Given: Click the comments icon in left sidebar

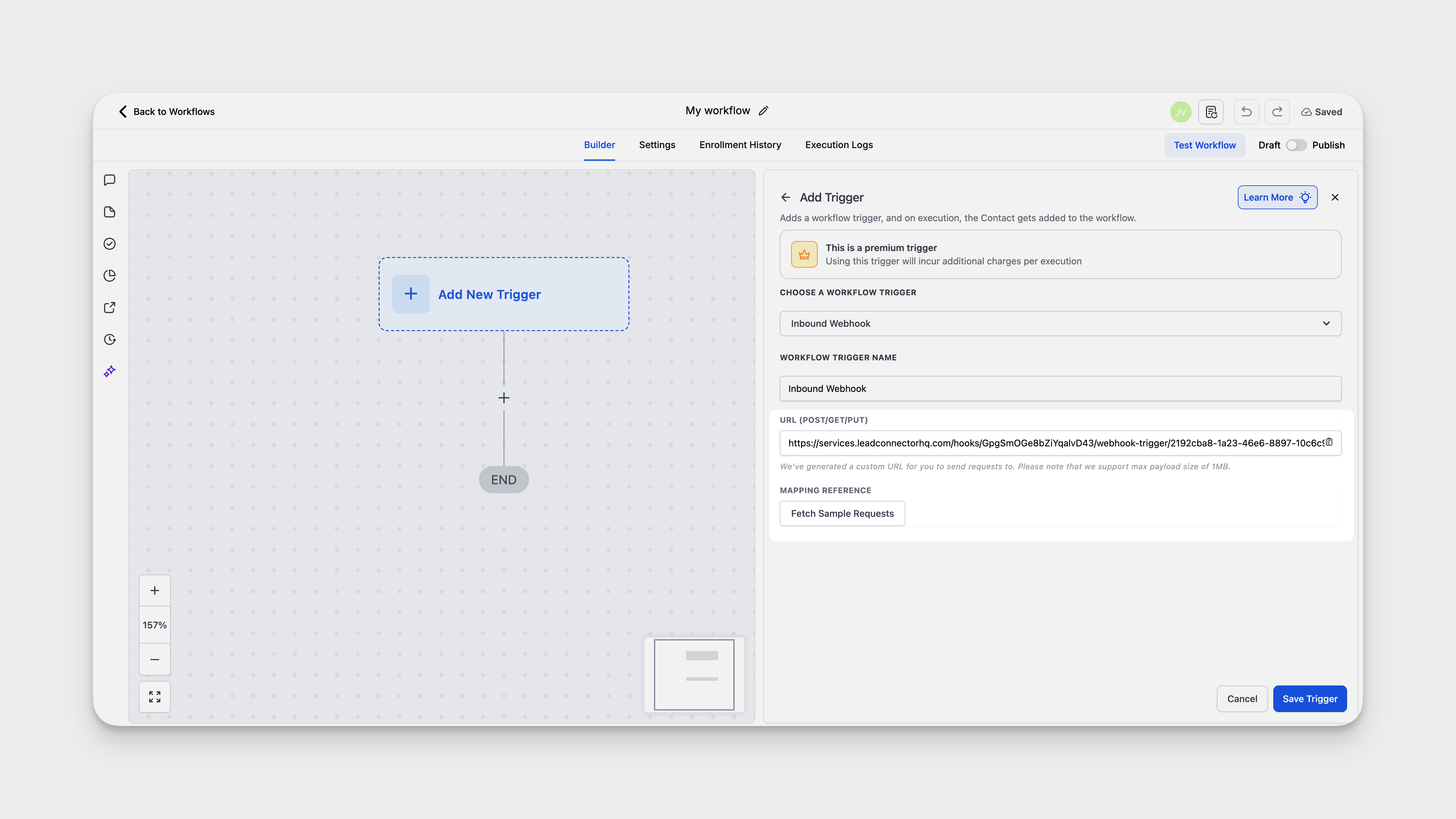Looking at the screenshot, I should (x=110, y=180).
